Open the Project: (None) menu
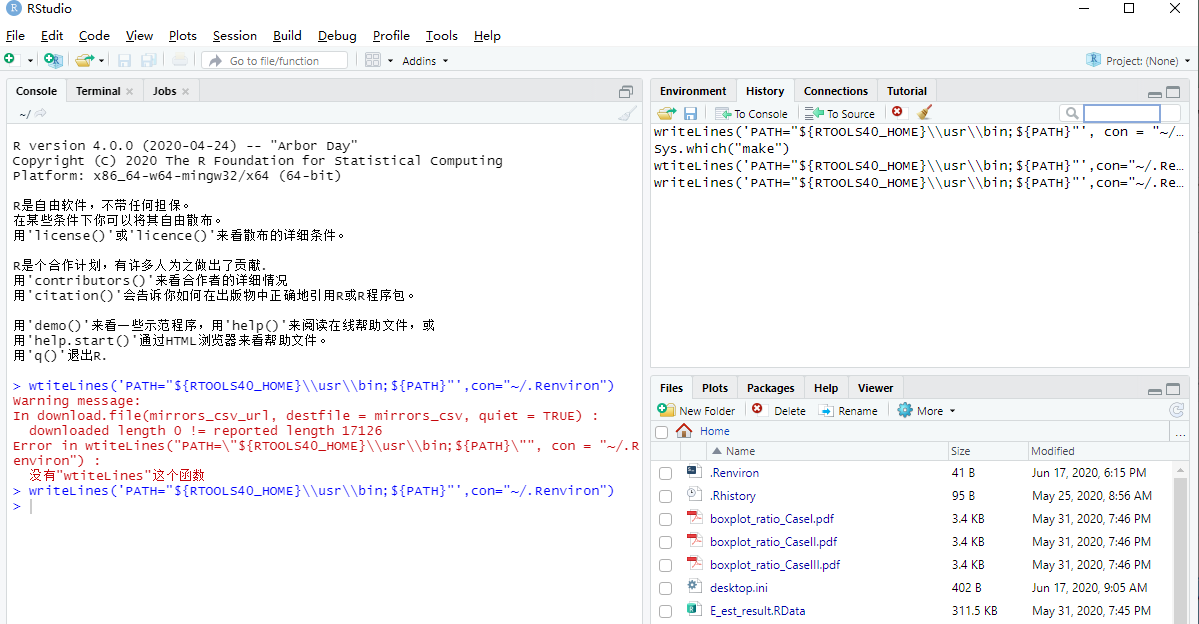This screenshot has height=624, width=1199. [1138, 60]
